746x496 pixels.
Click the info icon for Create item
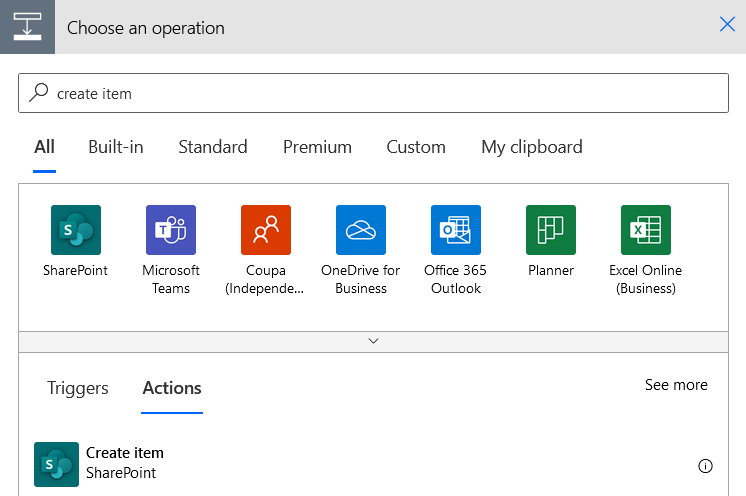(x=705, y=466)
